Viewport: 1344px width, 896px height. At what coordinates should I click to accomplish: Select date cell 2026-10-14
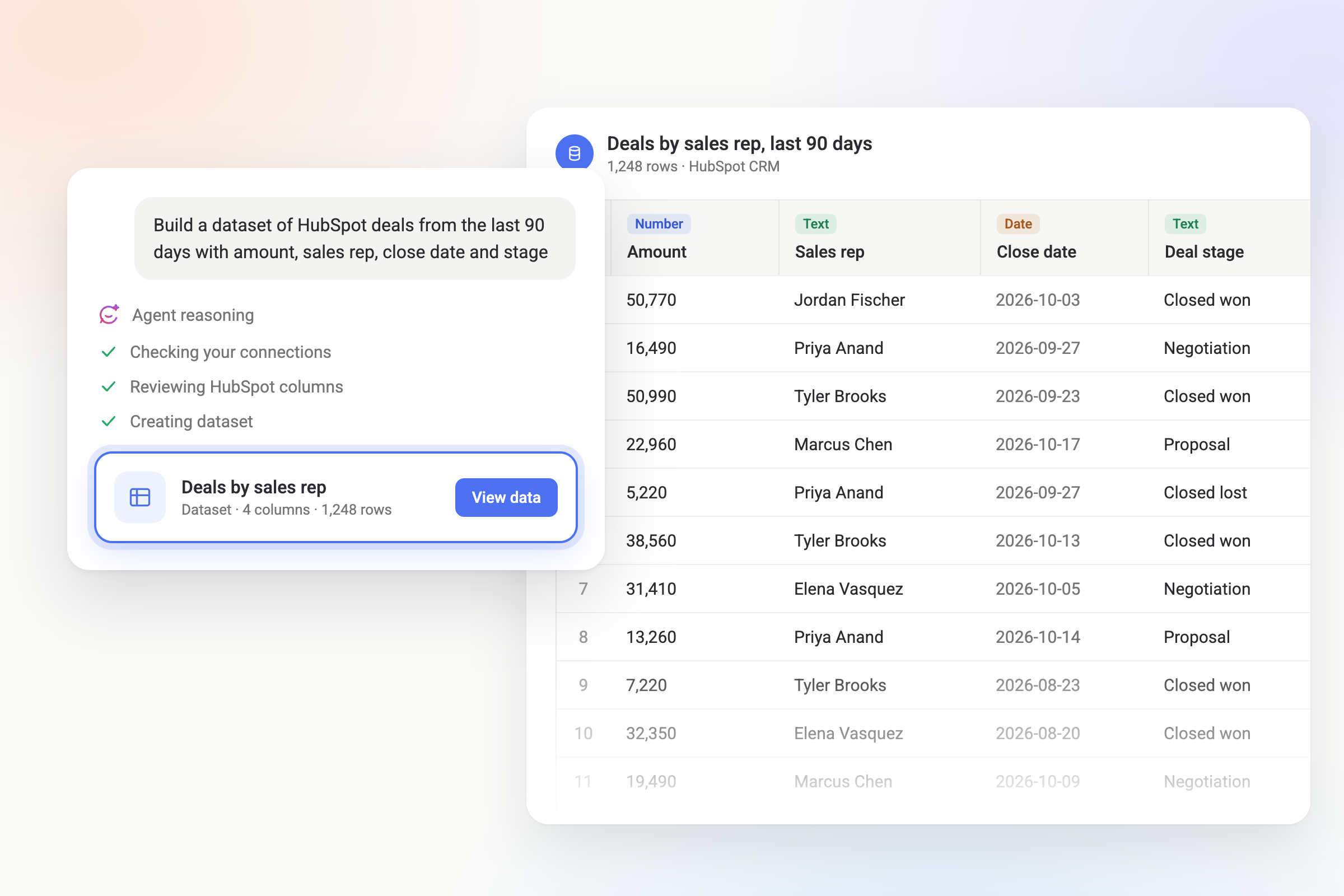[x=1038, y=637]
